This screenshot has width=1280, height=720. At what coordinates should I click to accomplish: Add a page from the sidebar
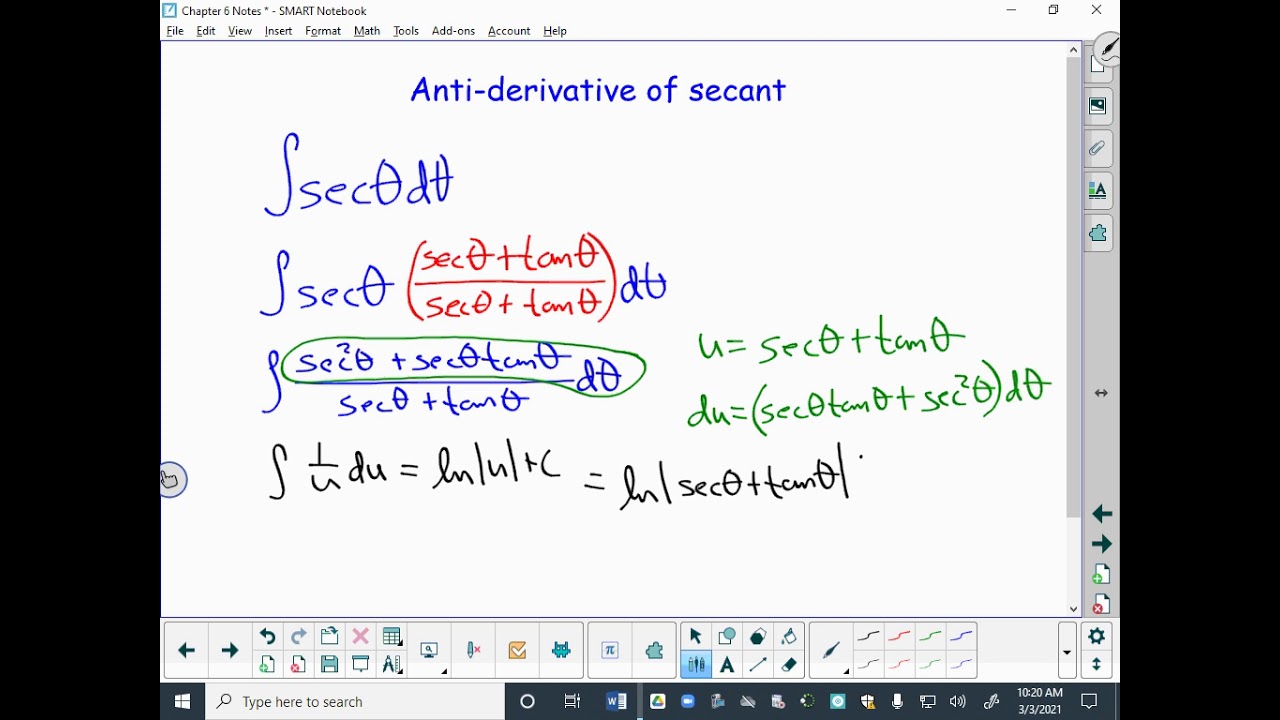(x=1099, y=575)
